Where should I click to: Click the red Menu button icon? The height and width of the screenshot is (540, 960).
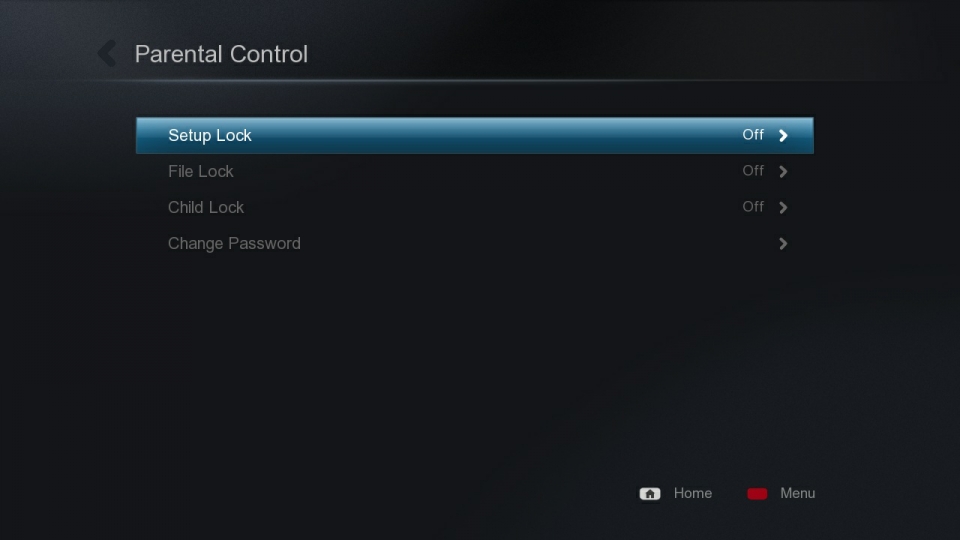(757, 493)
